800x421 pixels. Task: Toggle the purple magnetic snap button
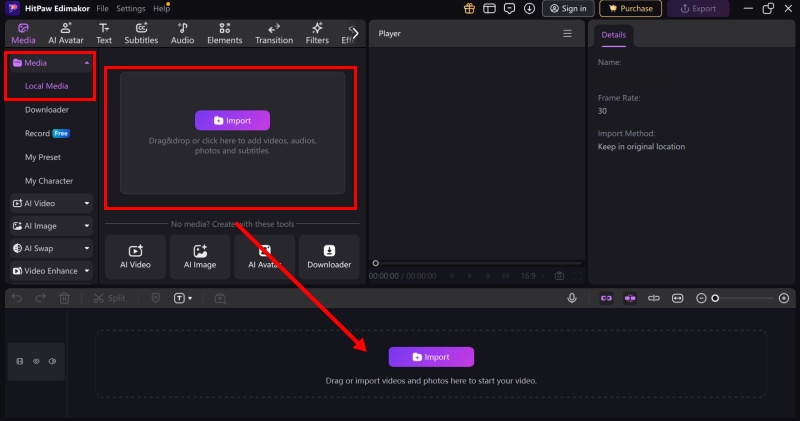point(630,298)
